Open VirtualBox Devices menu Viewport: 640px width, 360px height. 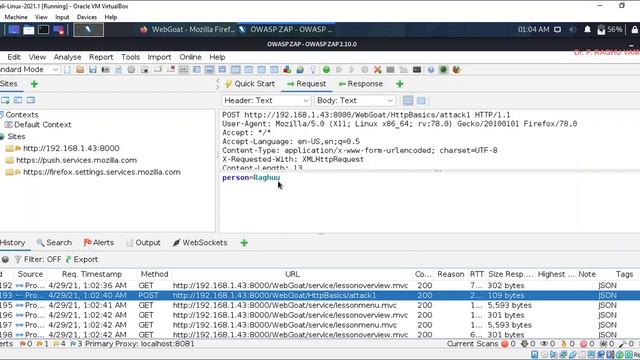(87, 17)
